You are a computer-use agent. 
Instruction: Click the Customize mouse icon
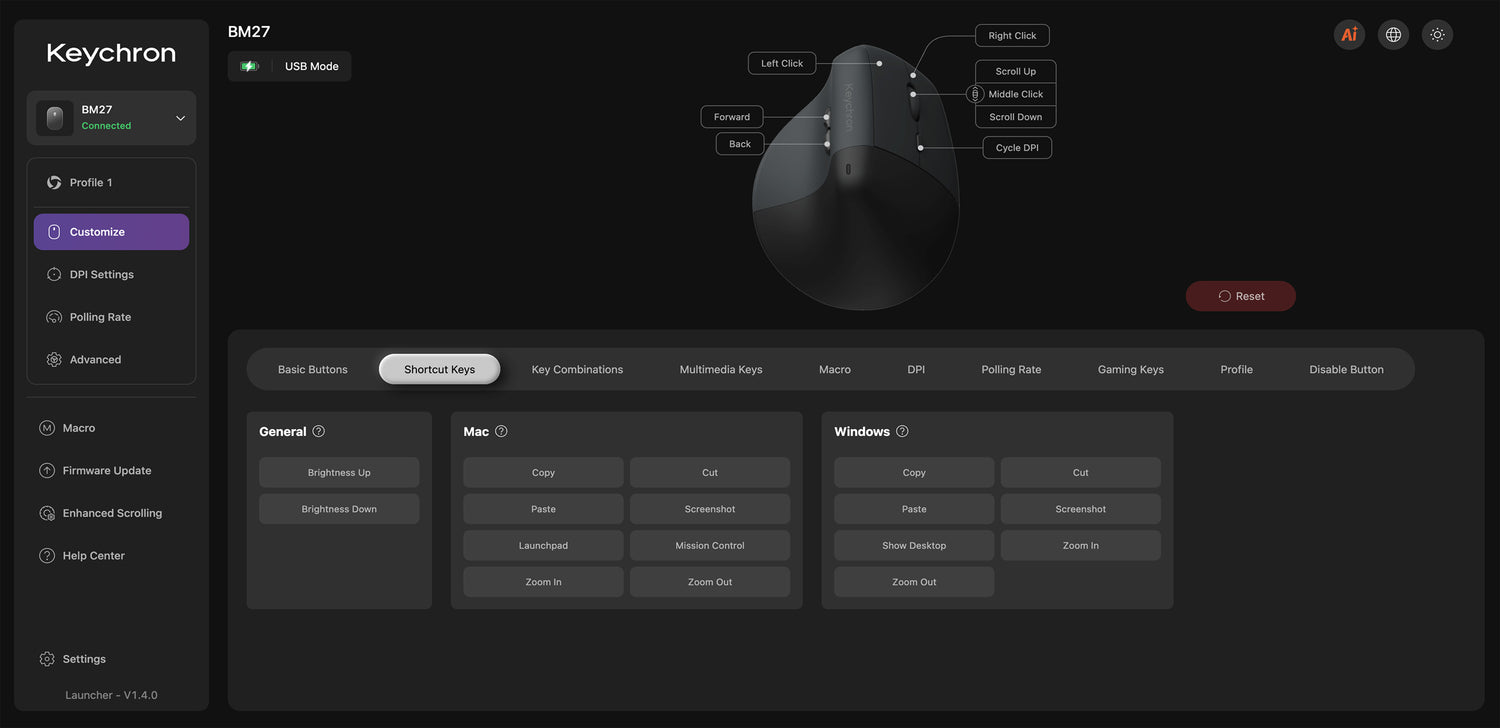coord(54,232)
